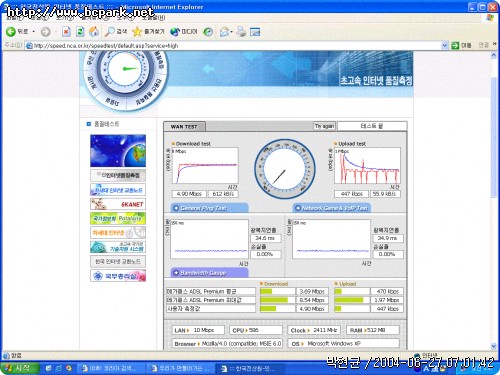
Task: Print the page with the printer icon
Action: pyautogui.click(x=241, y=32)
